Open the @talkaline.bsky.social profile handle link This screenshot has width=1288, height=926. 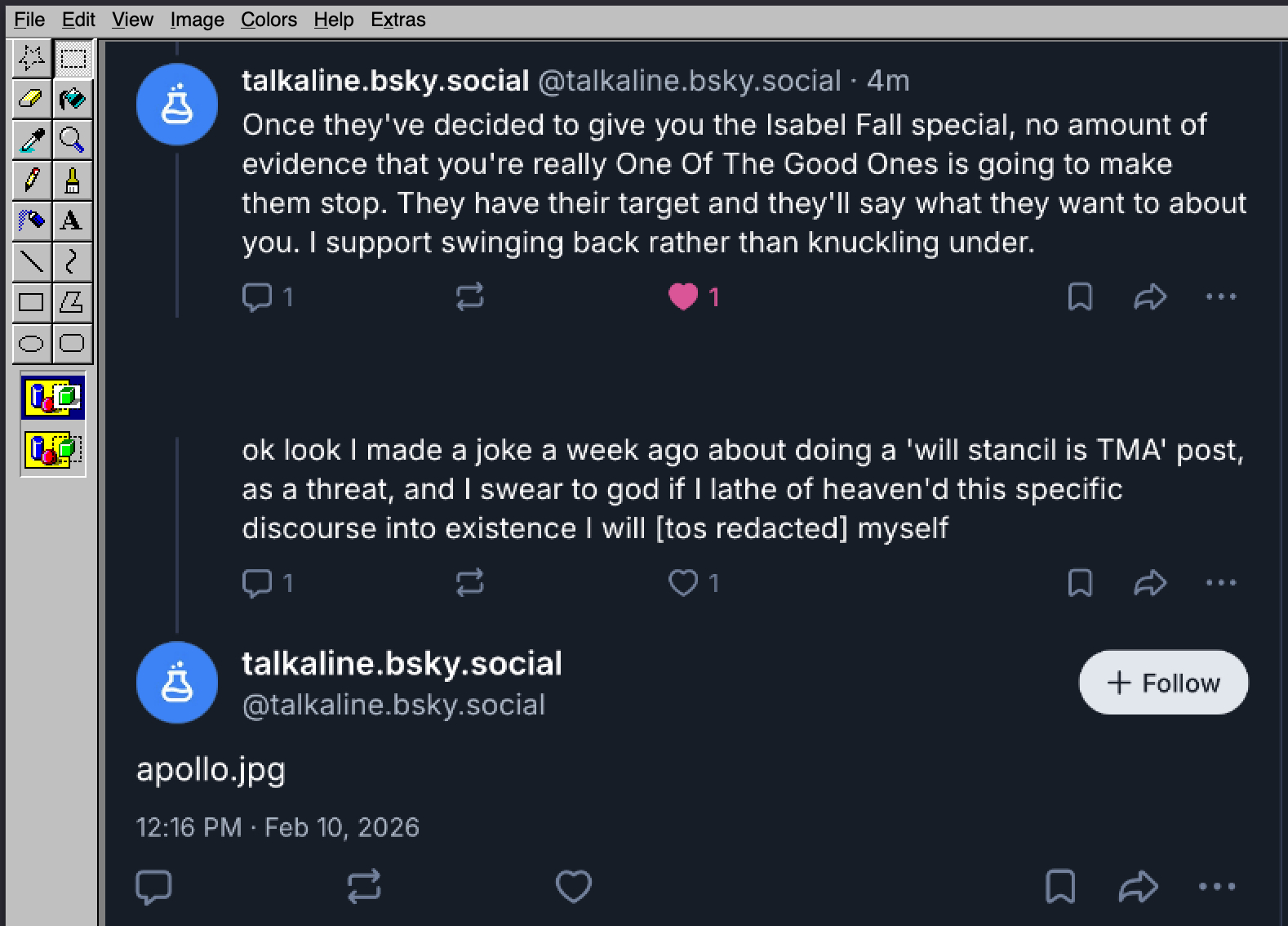coord(393,705)
